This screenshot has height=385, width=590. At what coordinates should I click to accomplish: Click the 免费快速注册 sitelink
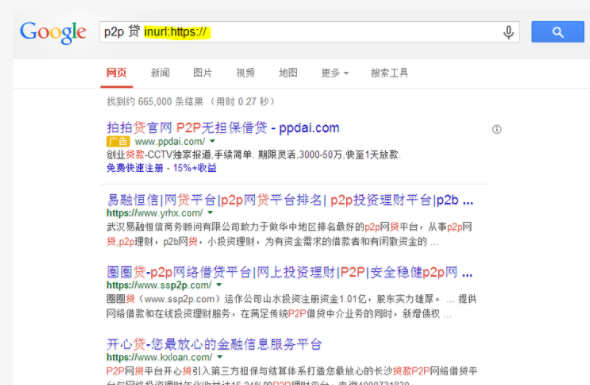point(135,168)
